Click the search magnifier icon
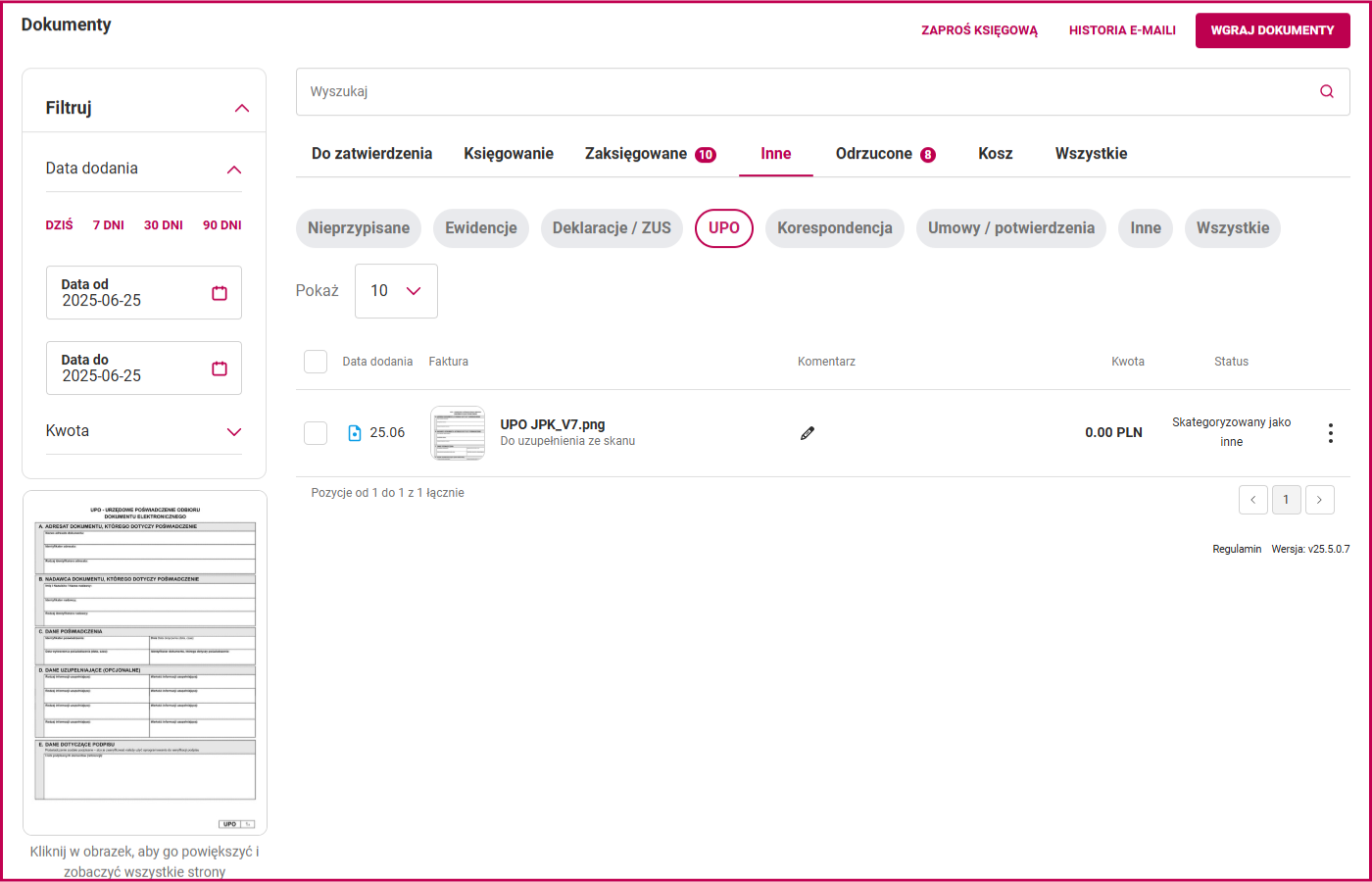This screenshot has width=1372, height=882. (x=1327, y=92)
